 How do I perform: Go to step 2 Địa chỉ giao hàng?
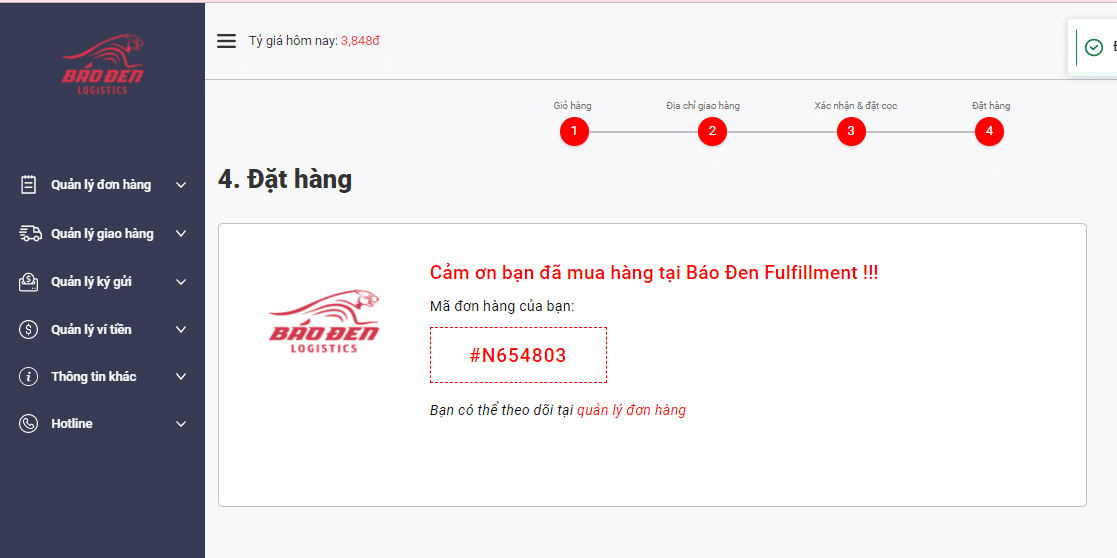(712, 131)
